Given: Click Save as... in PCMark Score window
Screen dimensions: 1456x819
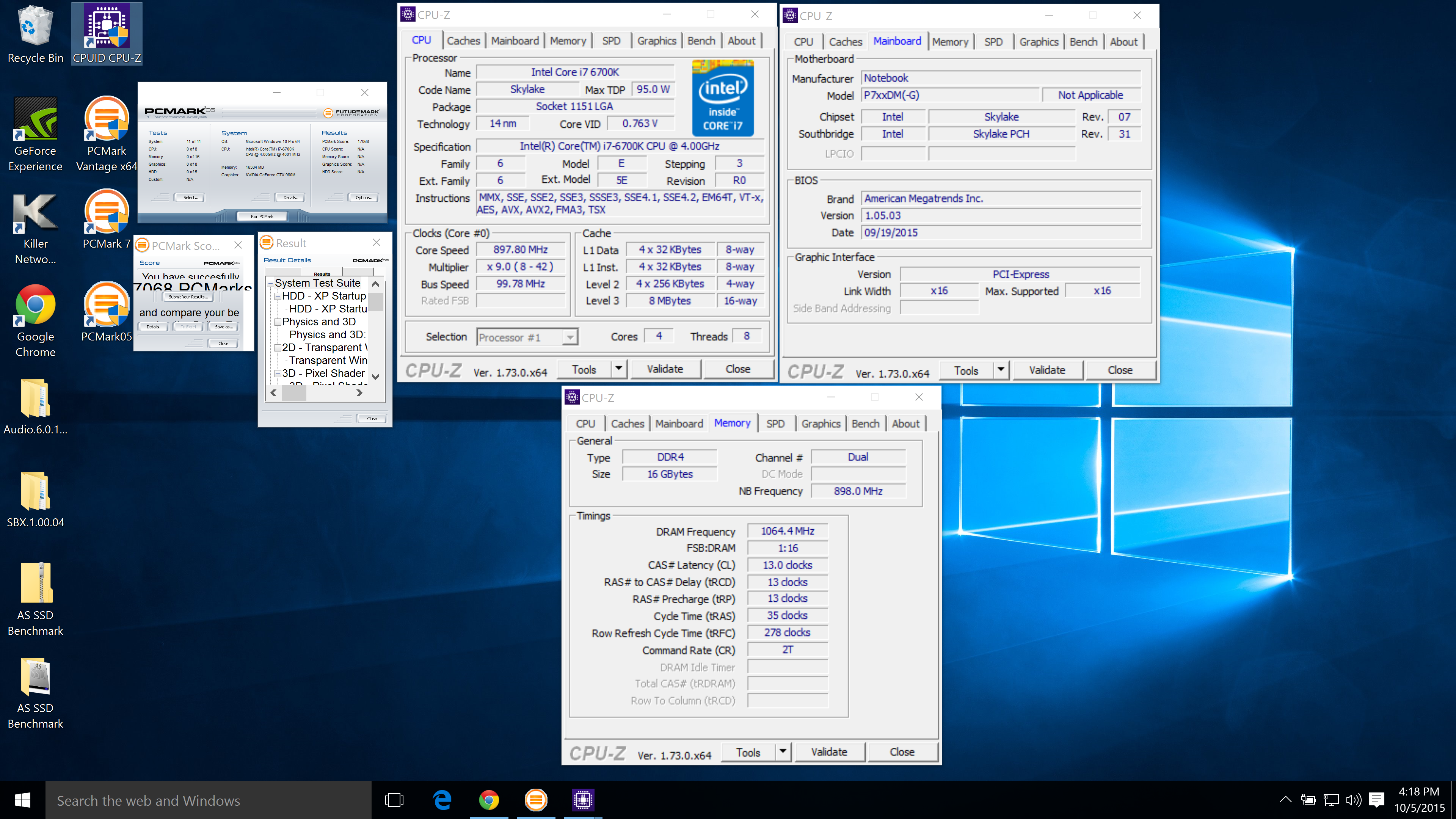Looking at the screenshot, I should pos(223,327).
